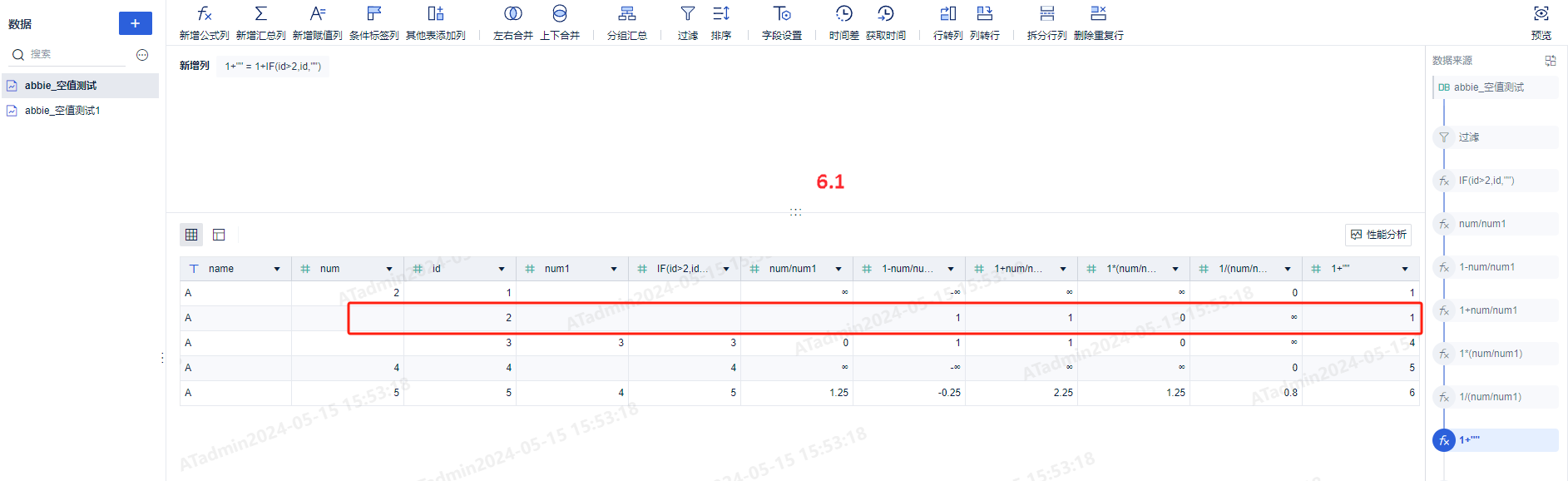
Task: Select the 获取时间 get time tool
Action: (886, 22)
